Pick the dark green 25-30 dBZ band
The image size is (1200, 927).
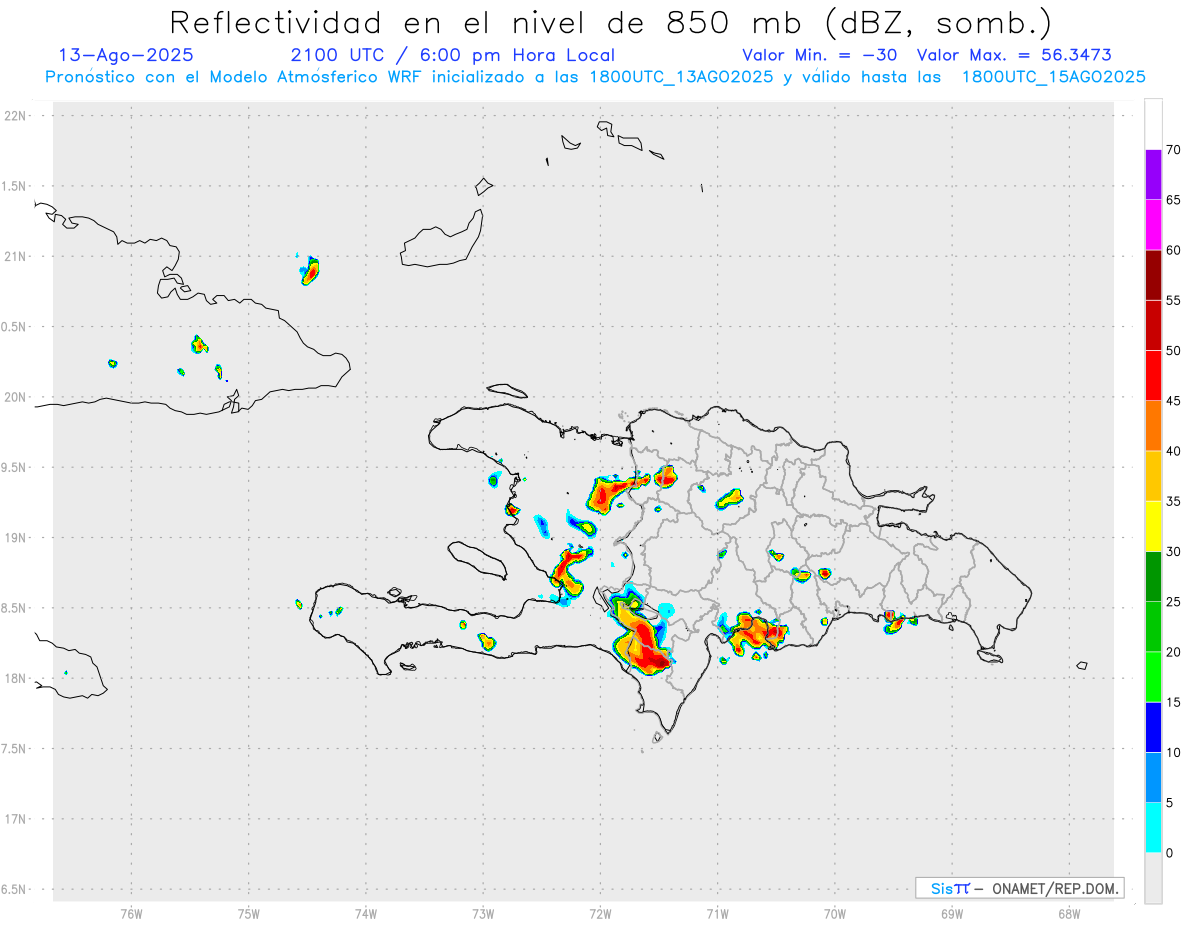coord(1153,577)
